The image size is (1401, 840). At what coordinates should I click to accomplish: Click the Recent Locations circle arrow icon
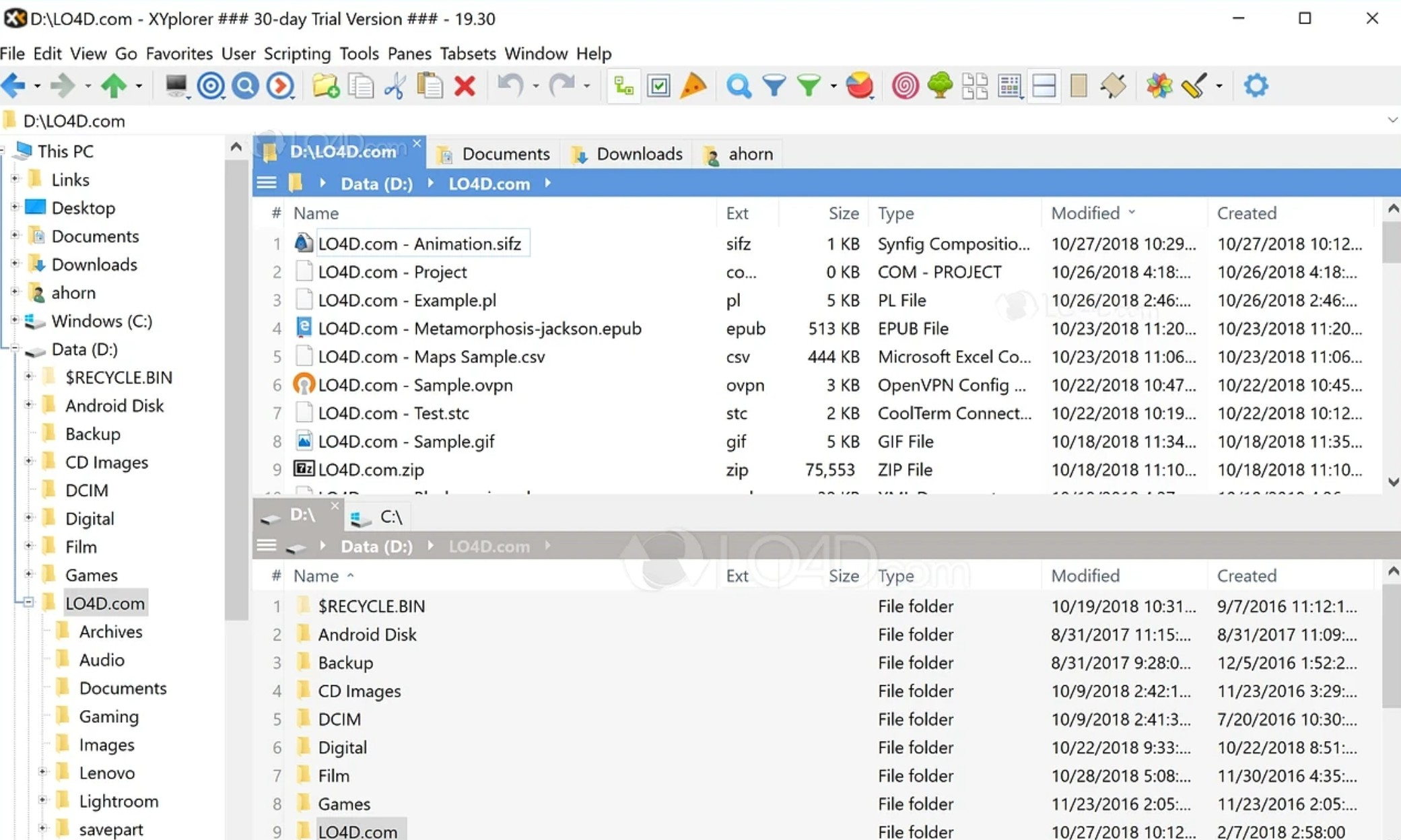[281, 85]
